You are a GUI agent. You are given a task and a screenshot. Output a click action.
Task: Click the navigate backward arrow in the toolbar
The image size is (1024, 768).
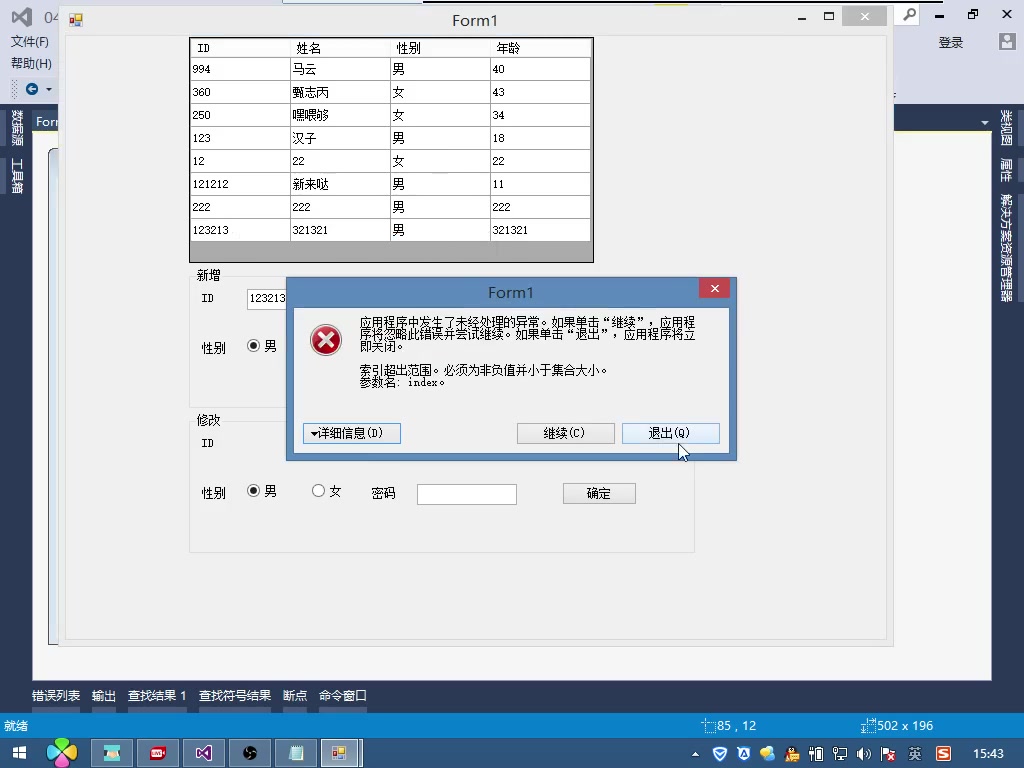click(x=33, y=89)
